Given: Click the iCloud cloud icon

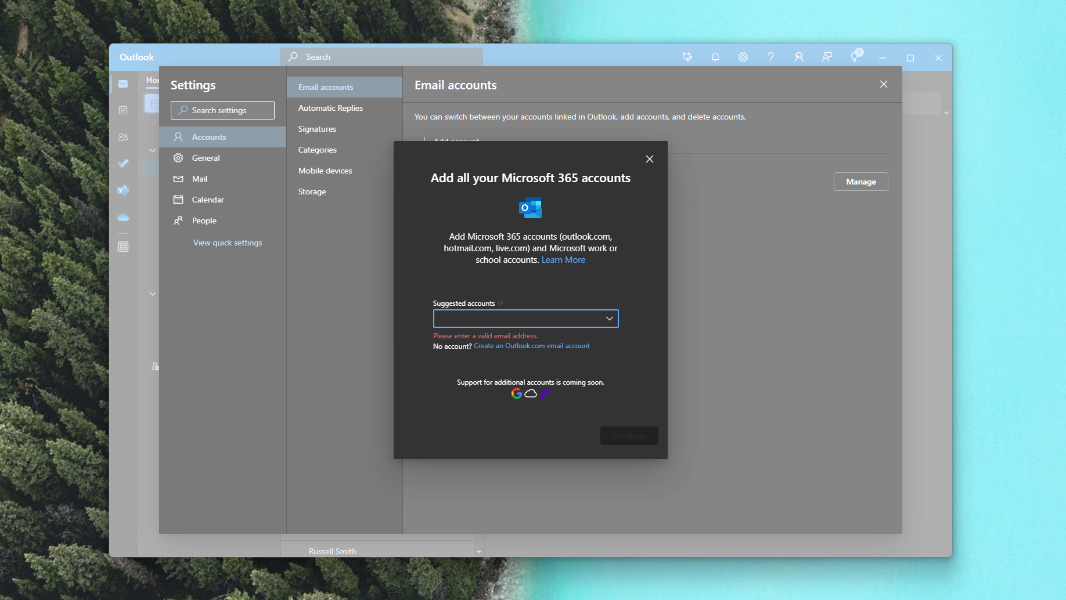Looking at the screenshot, I should click(x=531, y=394).
